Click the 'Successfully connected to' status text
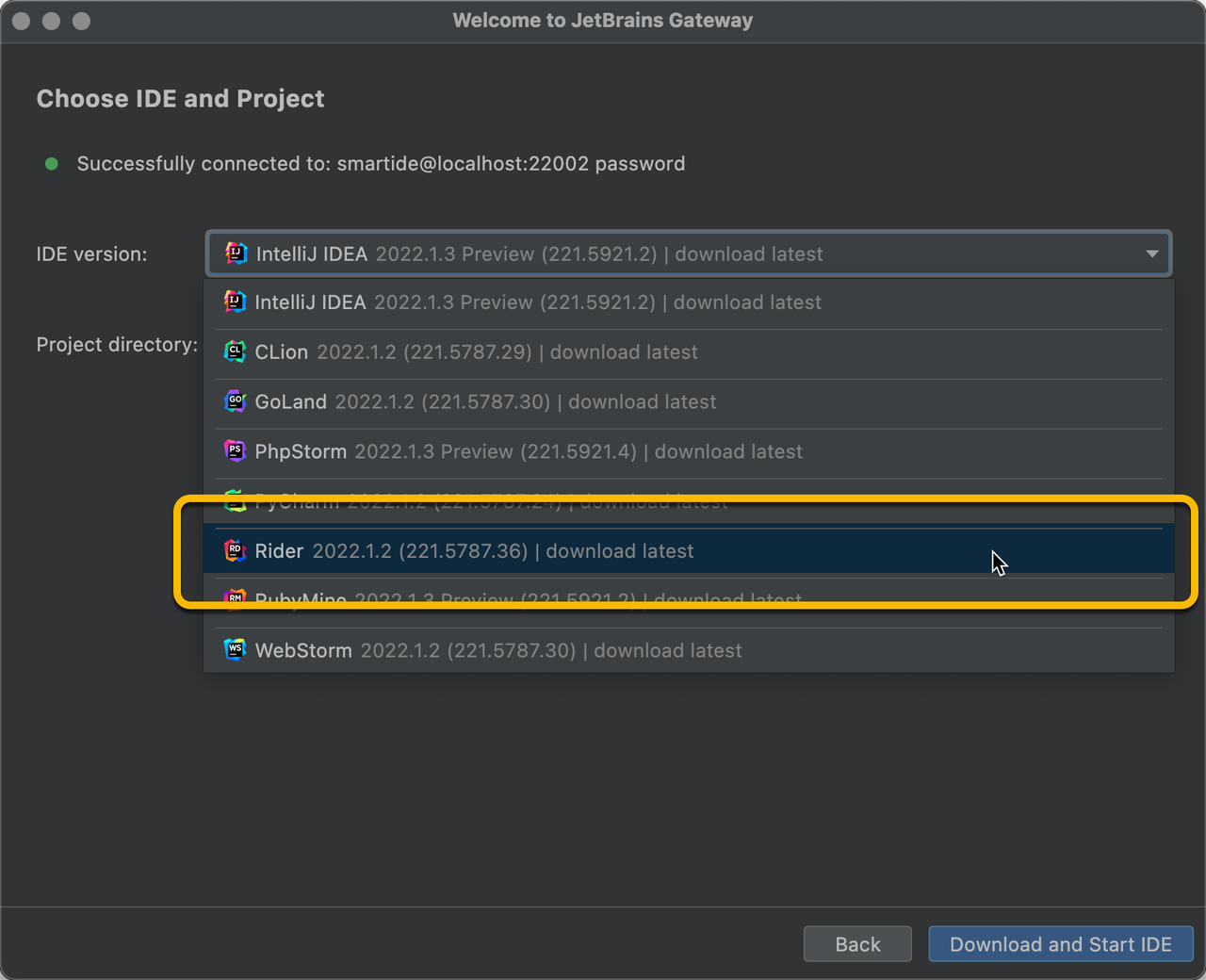The height and width of the screenshot is (980, 1206). [381, 164]
